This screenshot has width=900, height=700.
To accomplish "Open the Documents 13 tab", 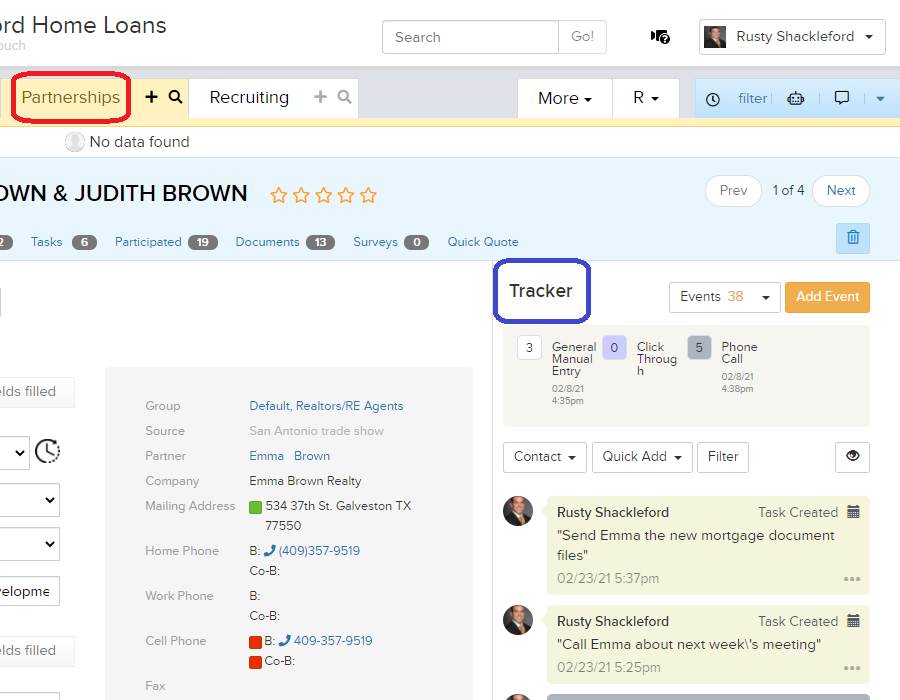I will coord(285,242).
